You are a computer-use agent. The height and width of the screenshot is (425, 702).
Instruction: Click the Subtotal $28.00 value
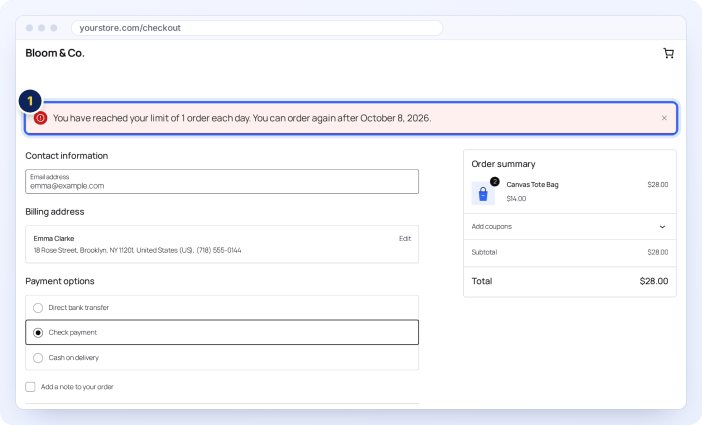click(658, 252)
